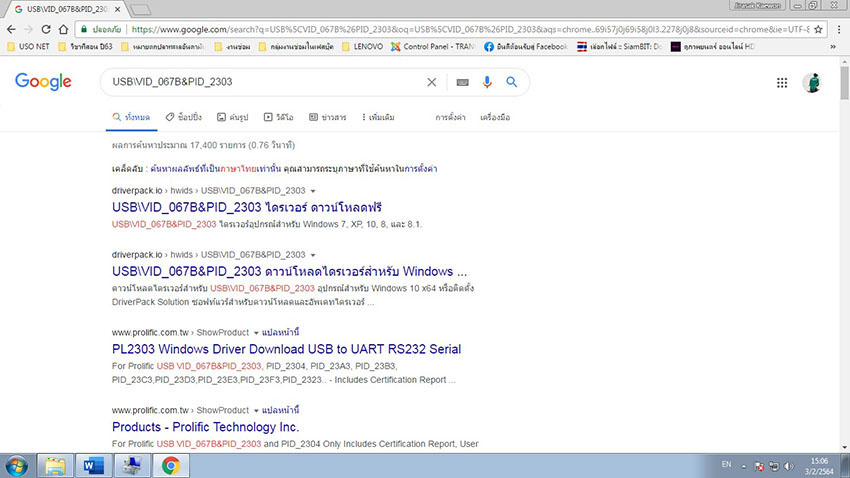Open a new browser tab
This screenshot has height=478, width=850.
pyautogui.click(x=140, y=10)
